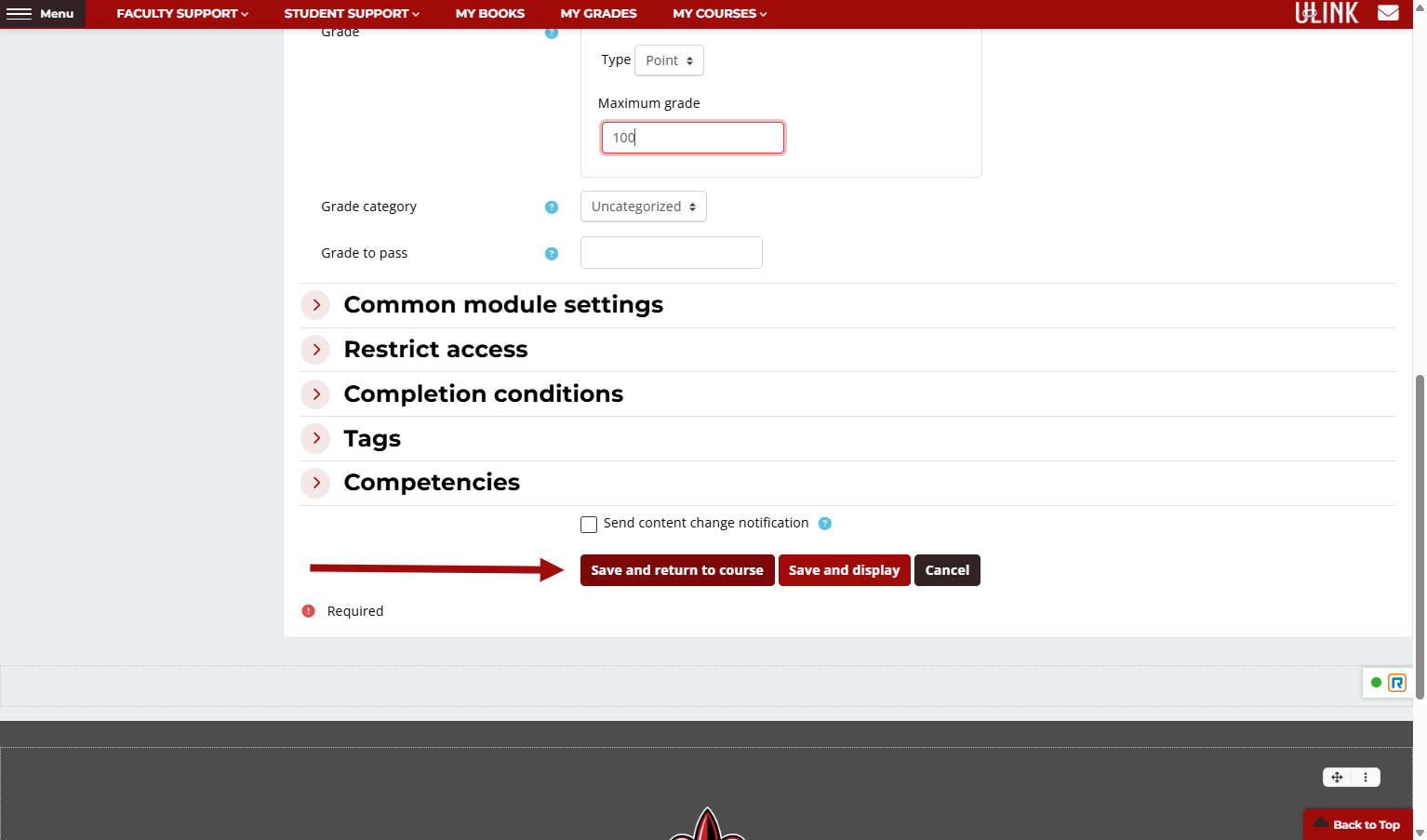The image size is (1427, 840).
Task: Open the Grade category Uncategorized dropdown
Action: click(644, 207)
